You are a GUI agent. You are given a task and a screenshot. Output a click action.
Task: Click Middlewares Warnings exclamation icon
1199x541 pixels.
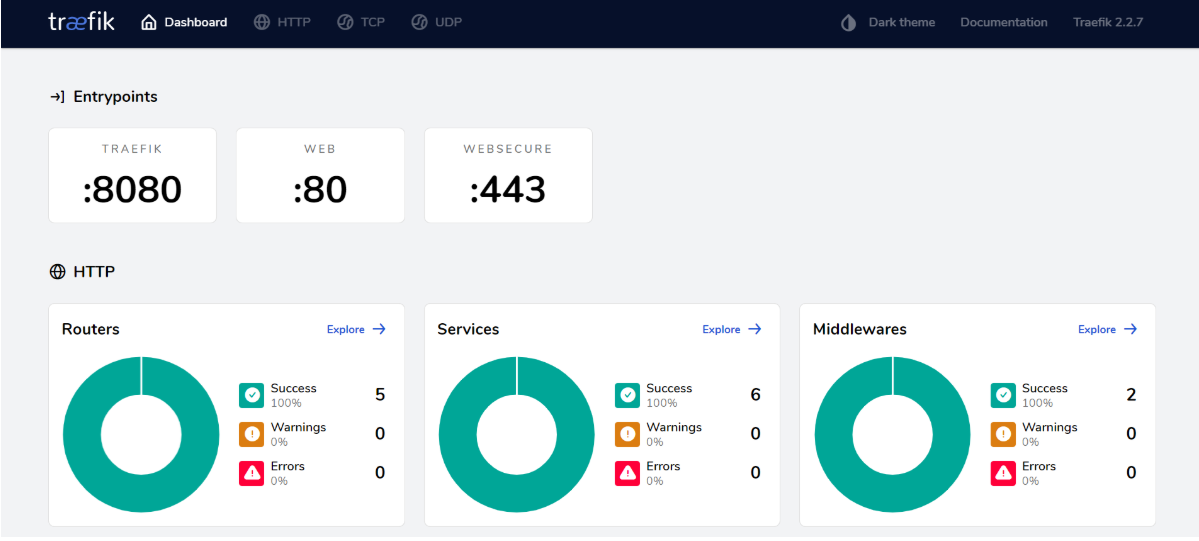click(x=1003, y=434)
